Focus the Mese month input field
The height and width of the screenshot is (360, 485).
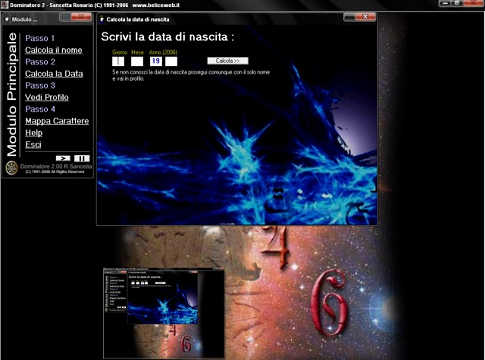pyautogui.click(x=137, y=61)
